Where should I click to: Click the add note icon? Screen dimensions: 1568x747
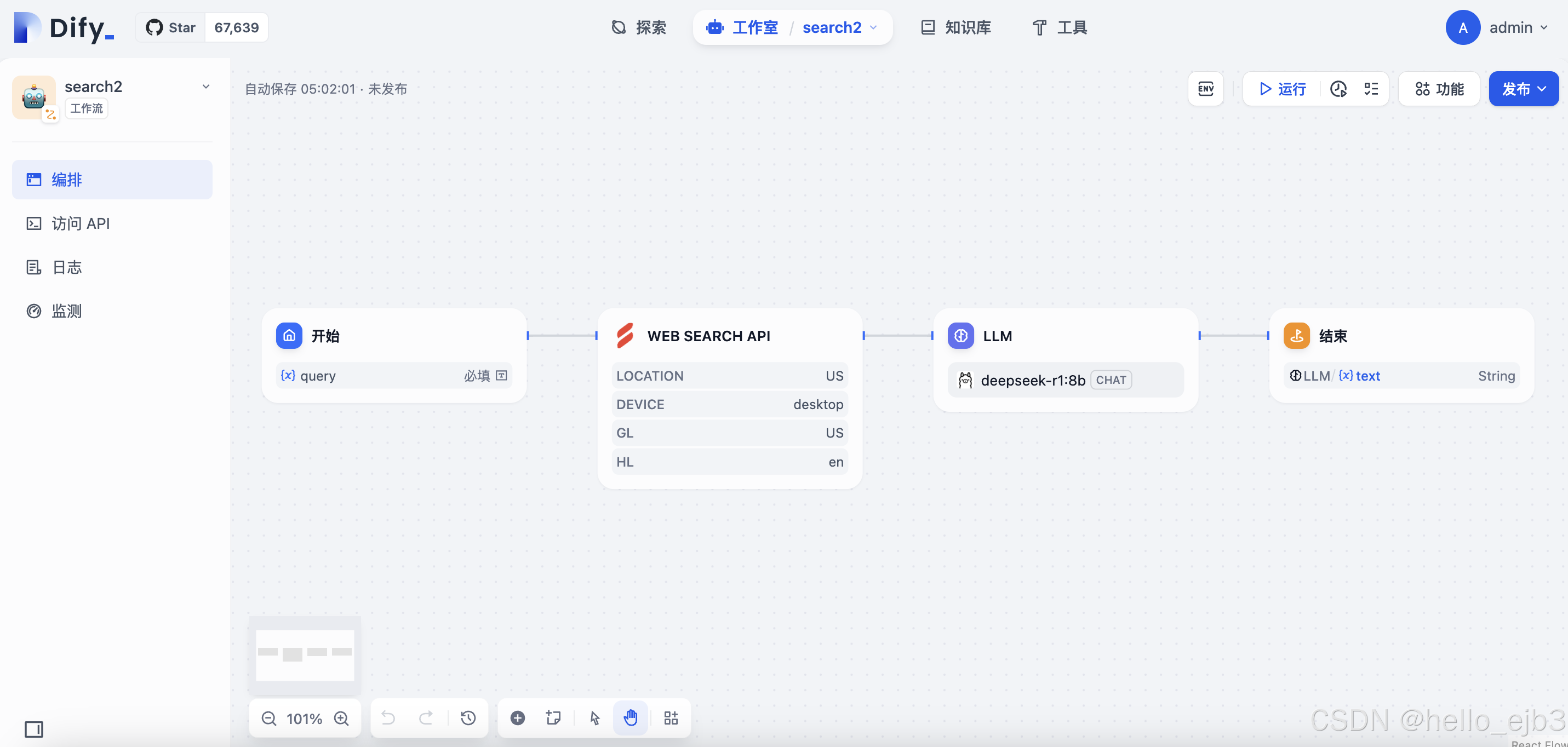[553, 718]
